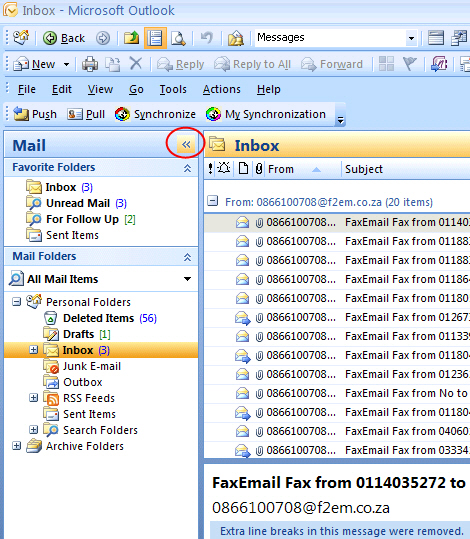Viewport: 470px width, 539px height.
Task: Click the Reply button
Action: [181, 64]
